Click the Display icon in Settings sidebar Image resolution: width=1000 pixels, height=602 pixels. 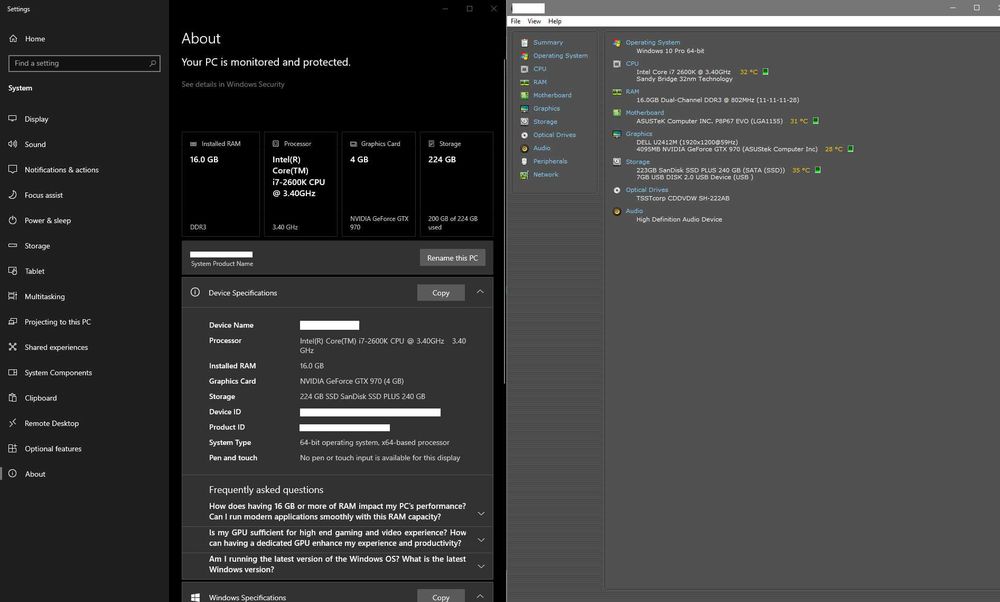coord(13,119)
